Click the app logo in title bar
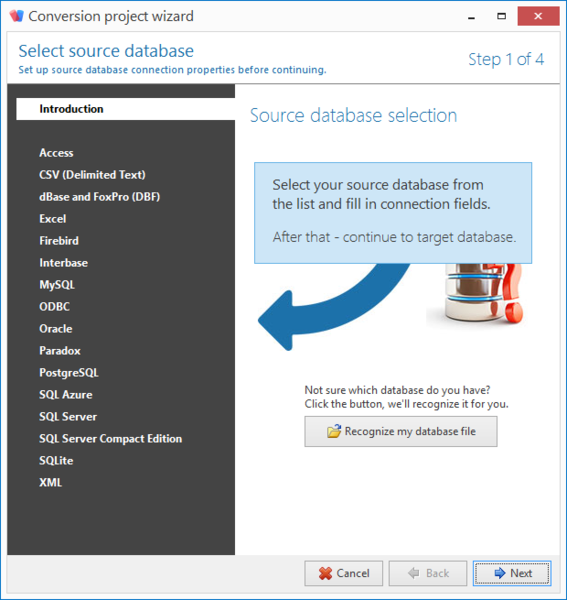The width and height of the screenshot is (567, 600). [x=16, y=16]
